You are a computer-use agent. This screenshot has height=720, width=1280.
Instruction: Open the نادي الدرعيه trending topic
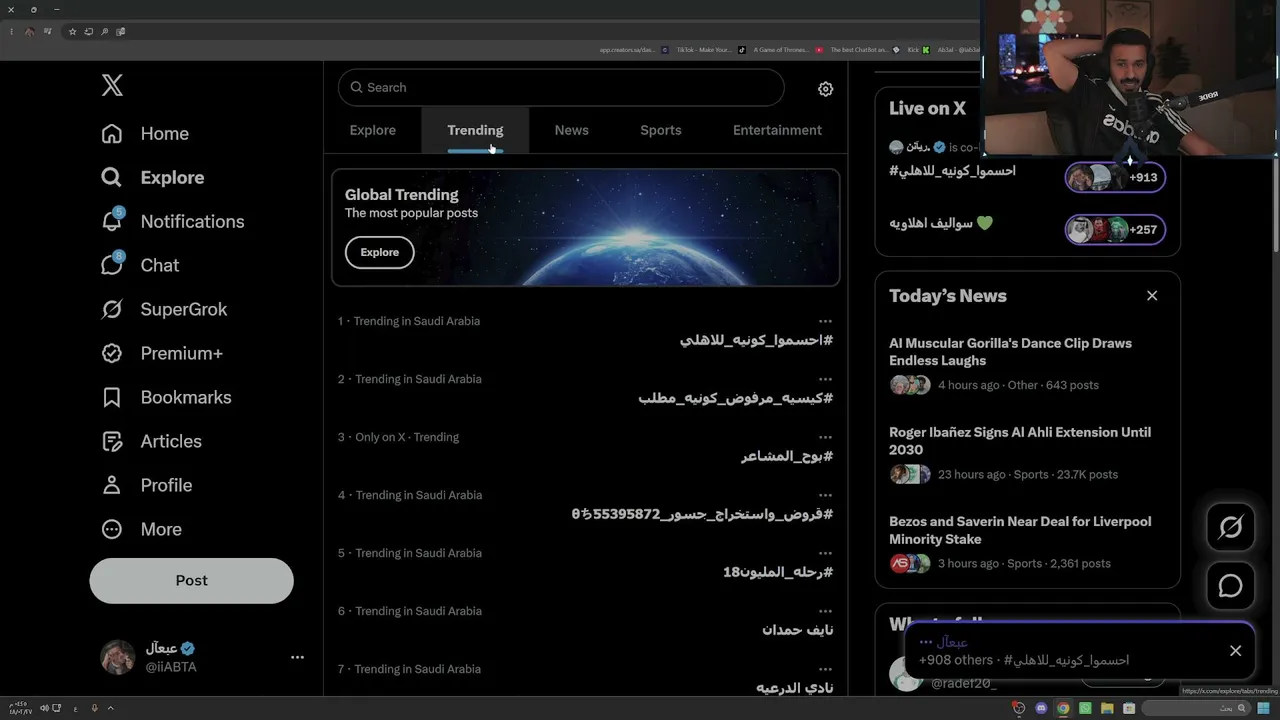[x=794, y=688]
